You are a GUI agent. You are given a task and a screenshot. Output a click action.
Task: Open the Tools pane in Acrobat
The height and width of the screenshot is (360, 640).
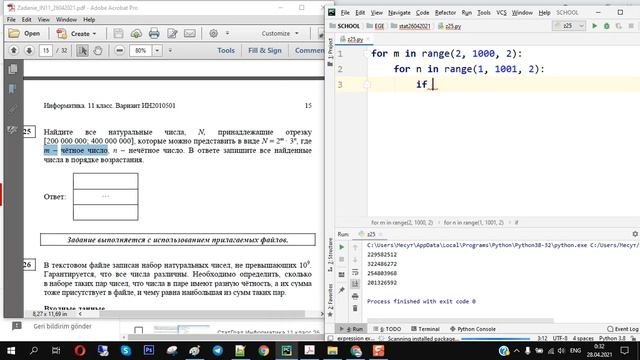[226, 51]
